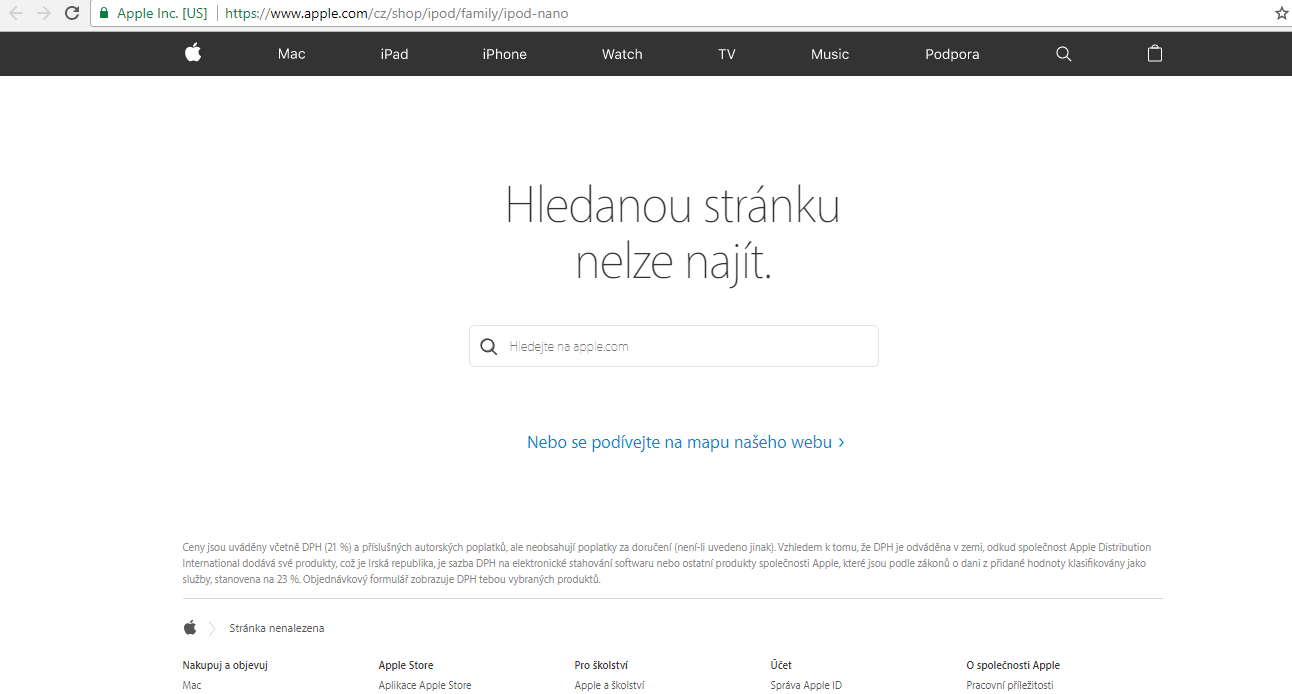Click the Apple logo in the navigation bar
This screenshot has height=694, width=1292.
[x=193, y=53]
